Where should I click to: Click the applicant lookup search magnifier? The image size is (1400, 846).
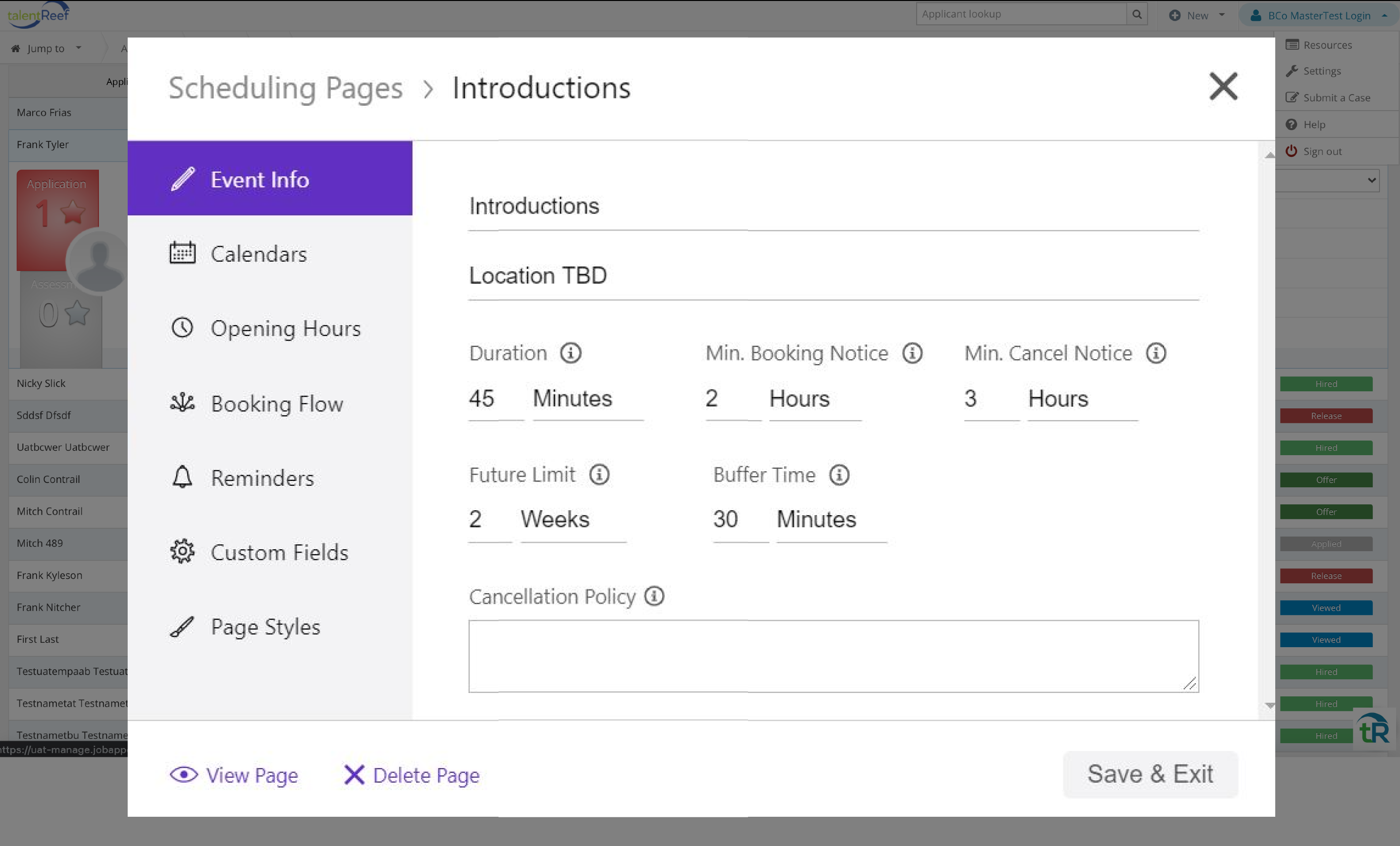tap(1137, 14)
